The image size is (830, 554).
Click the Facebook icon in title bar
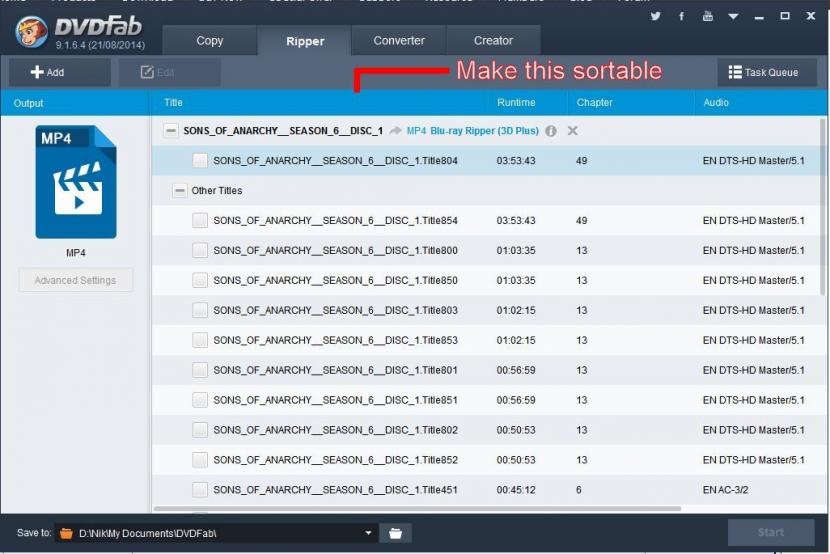tap(681, 16)
